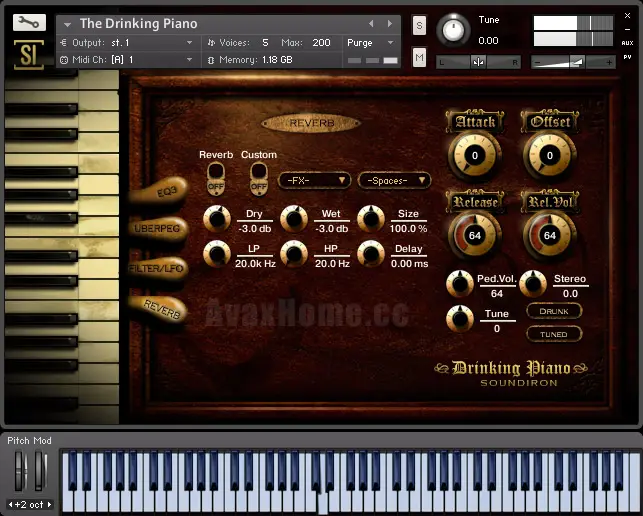Click the Dry value -3.0 db
643x516 pixels.
coord(255,229)
